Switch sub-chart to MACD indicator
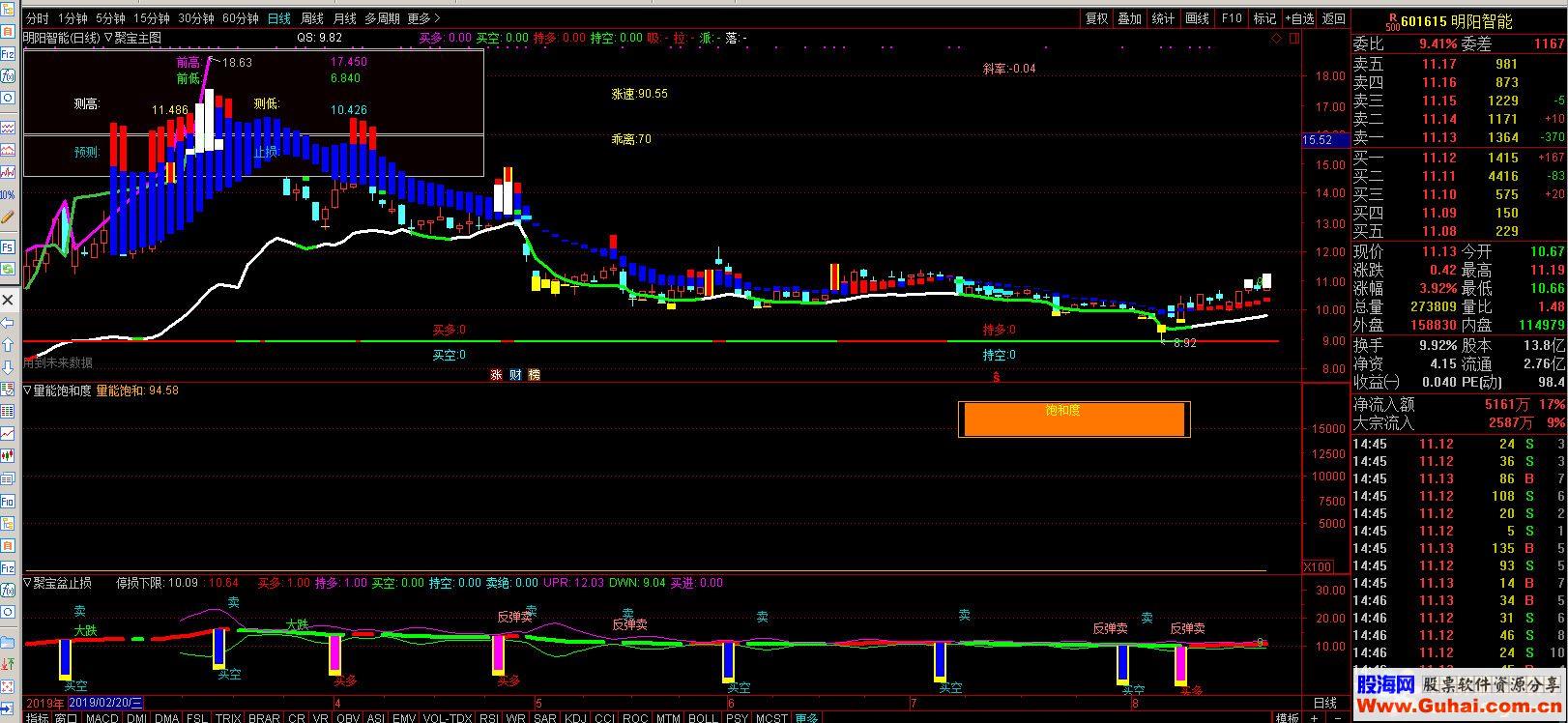This screenshot has height=723, width=1568. pyautogui.click(x=102, y=717)
